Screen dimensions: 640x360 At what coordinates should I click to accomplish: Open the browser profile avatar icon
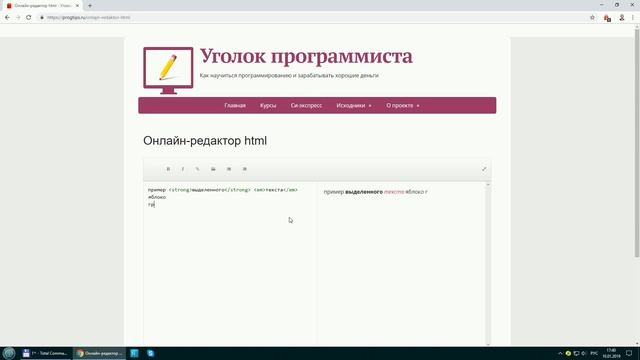[622, 18]
